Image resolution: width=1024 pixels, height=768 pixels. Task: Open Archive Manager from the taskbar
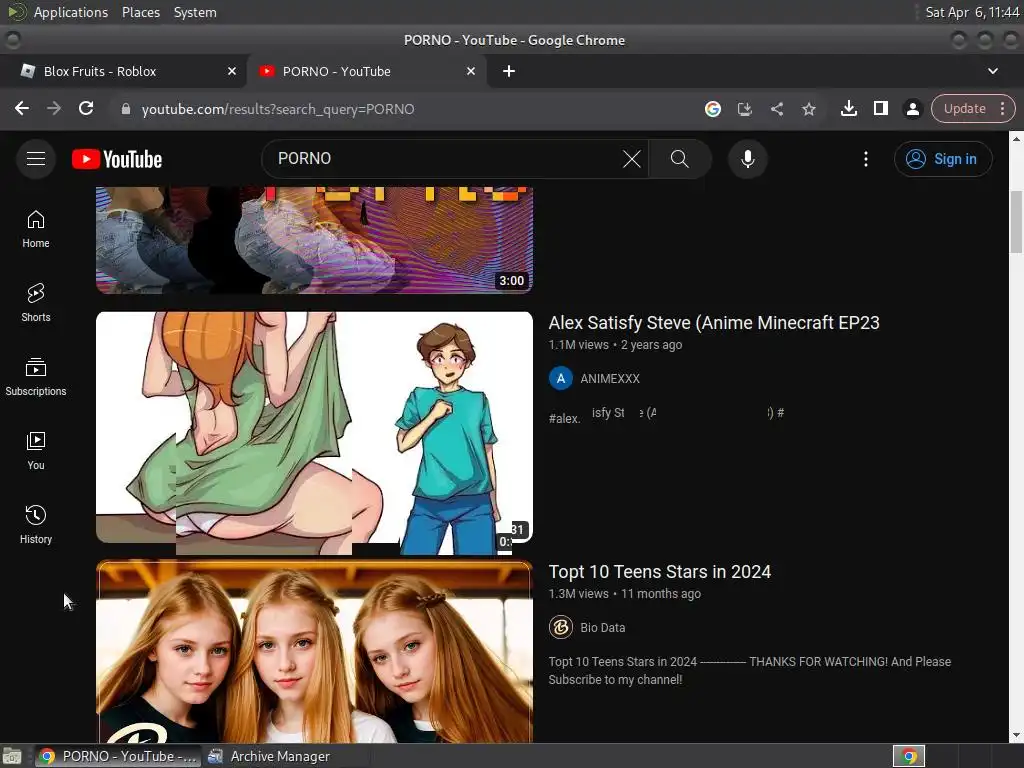(268, 756)
